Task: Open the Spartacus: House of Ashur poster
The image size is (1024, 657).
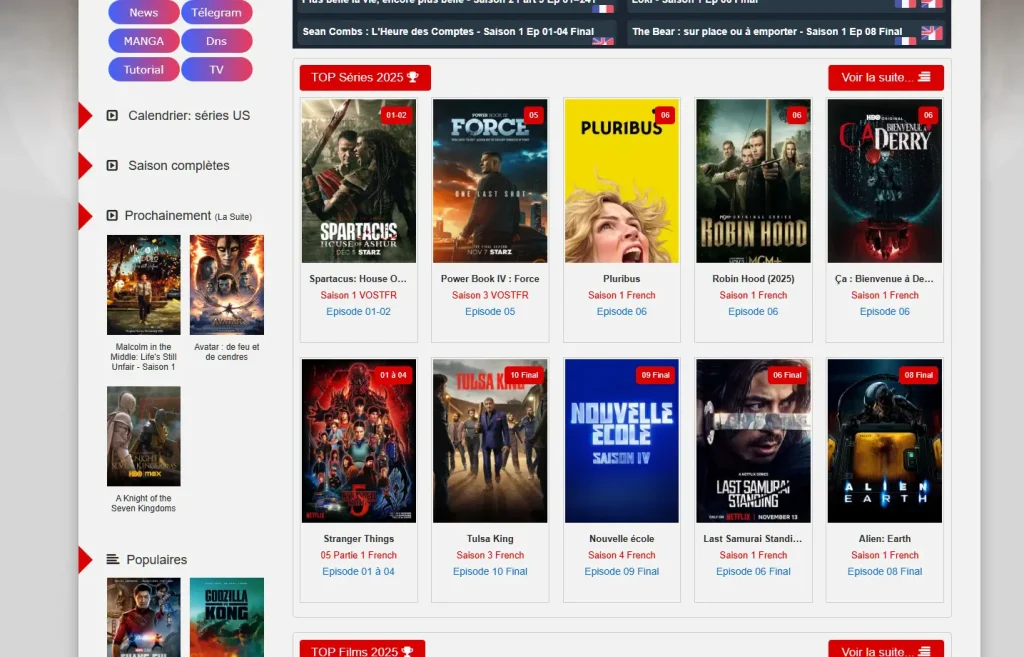Action: tap(359, 181)
